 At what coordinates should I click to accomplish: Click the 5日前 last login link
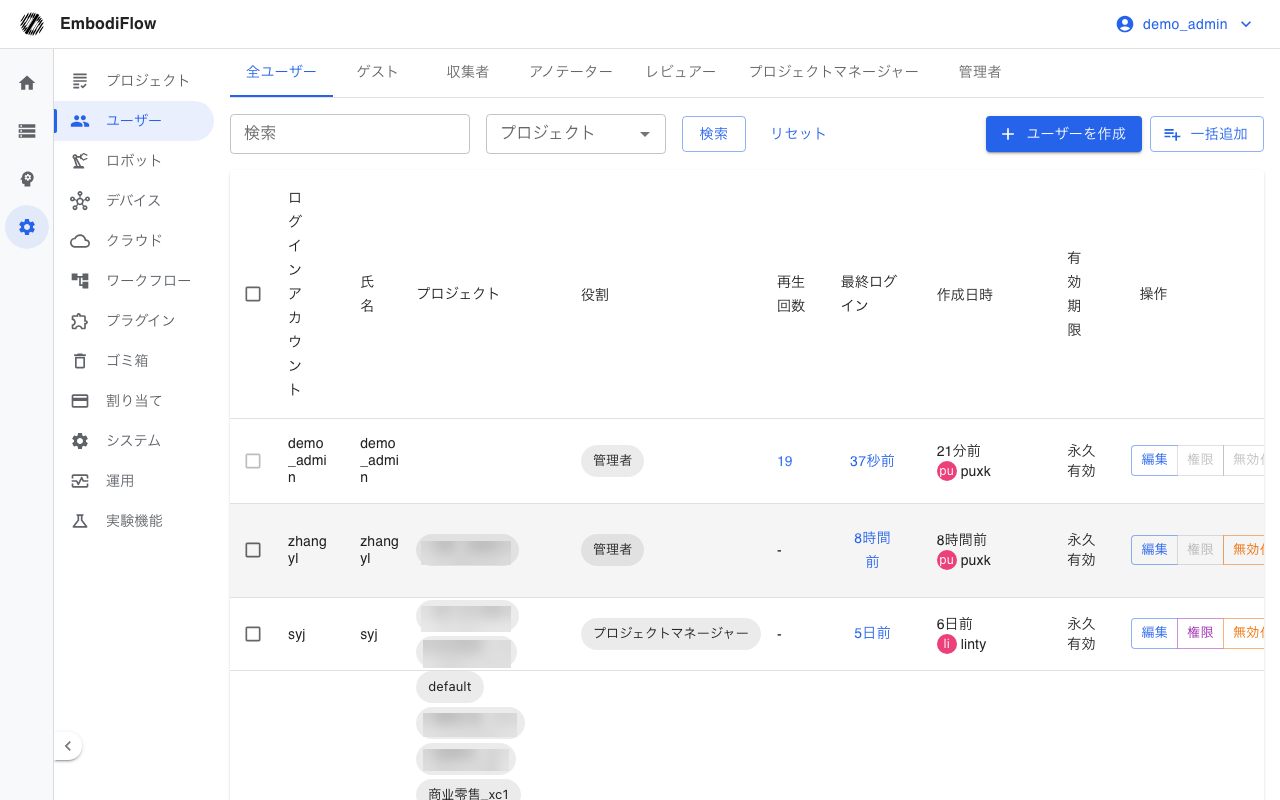[x=872, y=633]
